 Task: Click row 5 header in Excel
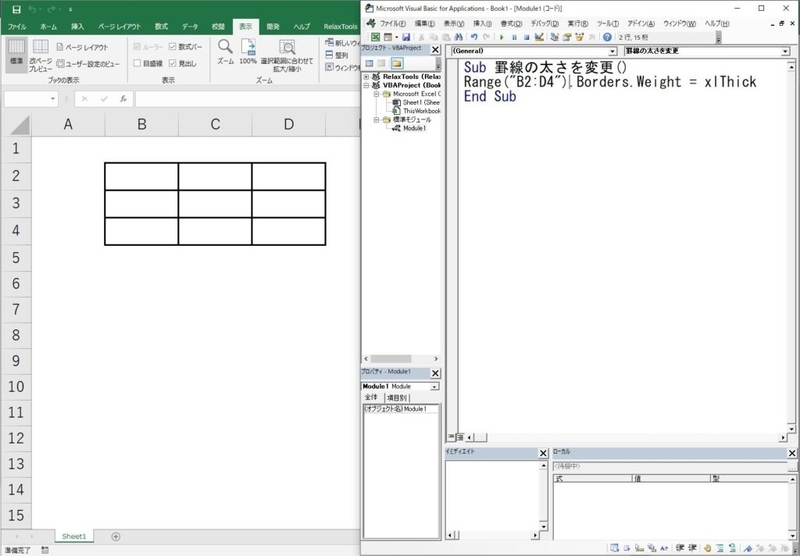click(x=16, y=257)
